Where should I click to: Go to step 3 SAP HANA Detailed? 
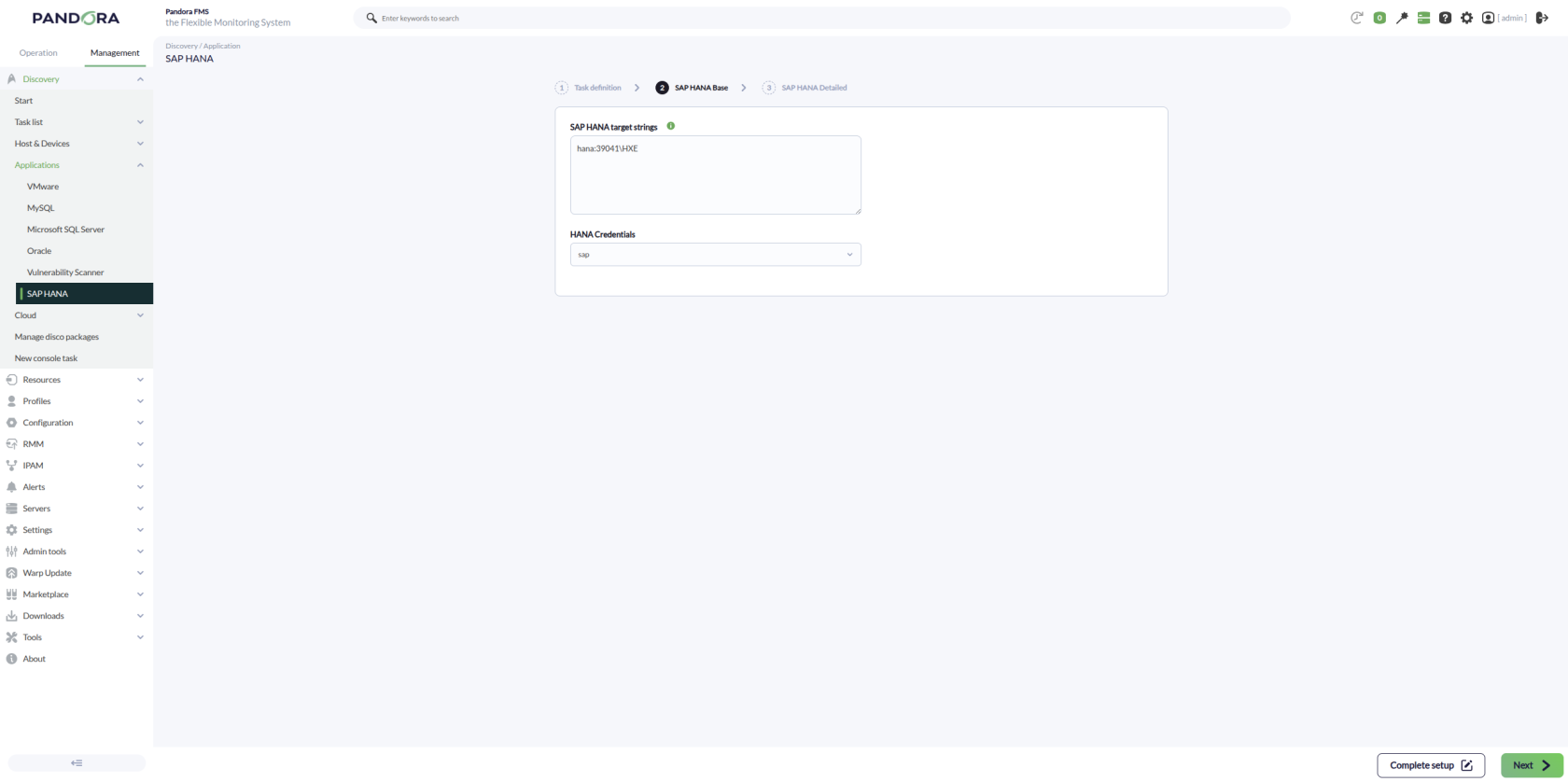[x=805, y=88]
